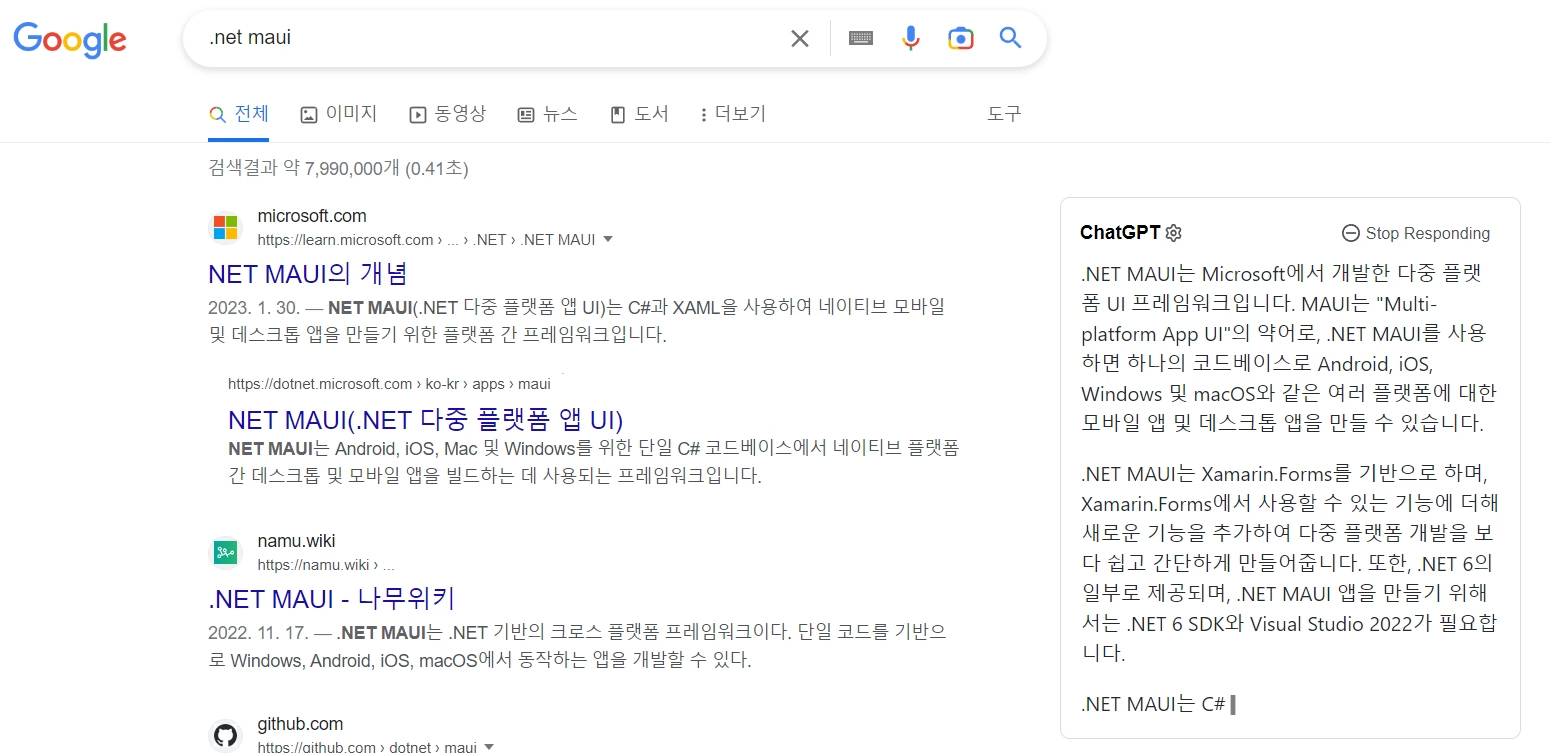The image size is (1550, 753).
Task: Open ChatGPT settings gear icon
Action: pos(1174,233)
